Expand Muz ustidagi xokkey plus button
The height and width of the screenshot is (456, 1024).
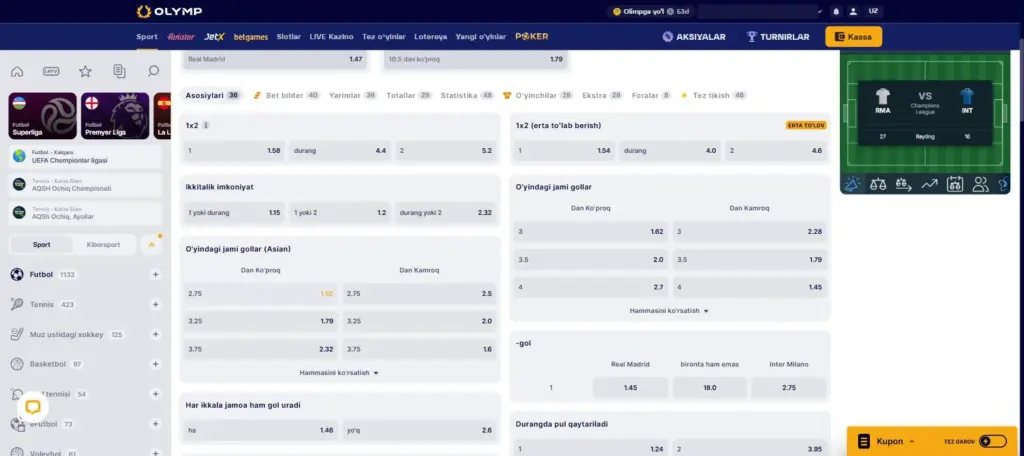[x=155, y=334]
